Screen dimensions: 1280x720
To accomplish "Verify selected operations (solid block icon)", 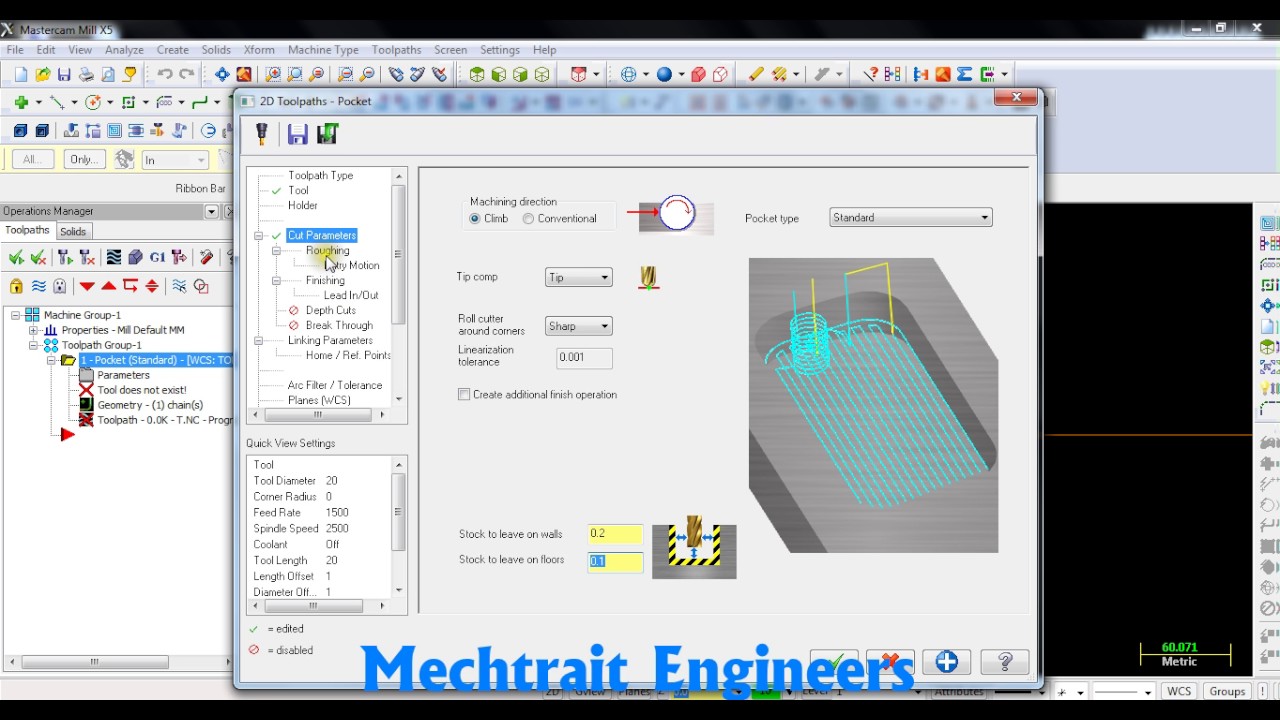I will point(135,258).
